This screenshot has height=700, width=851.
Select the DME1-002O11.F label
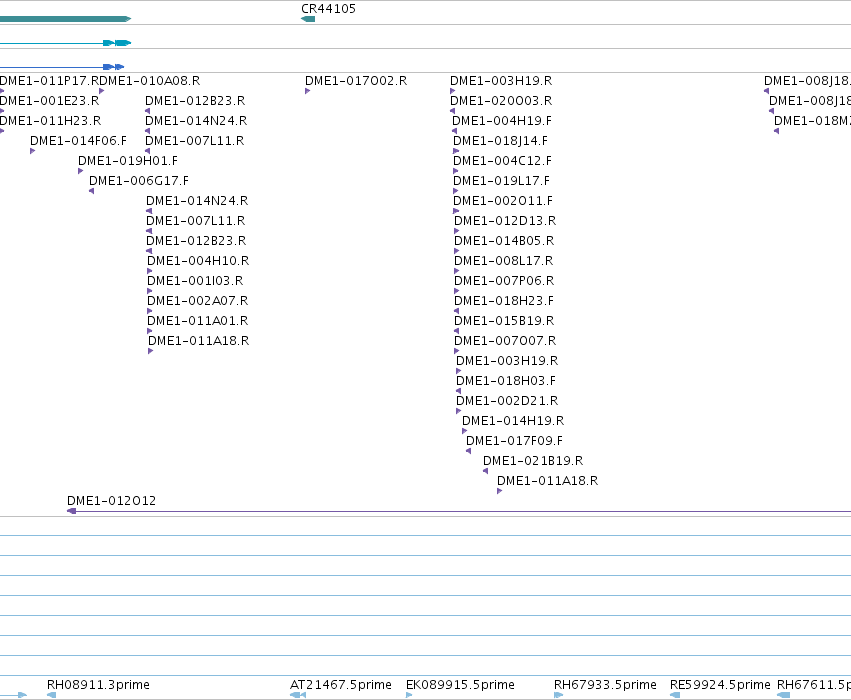503,201
